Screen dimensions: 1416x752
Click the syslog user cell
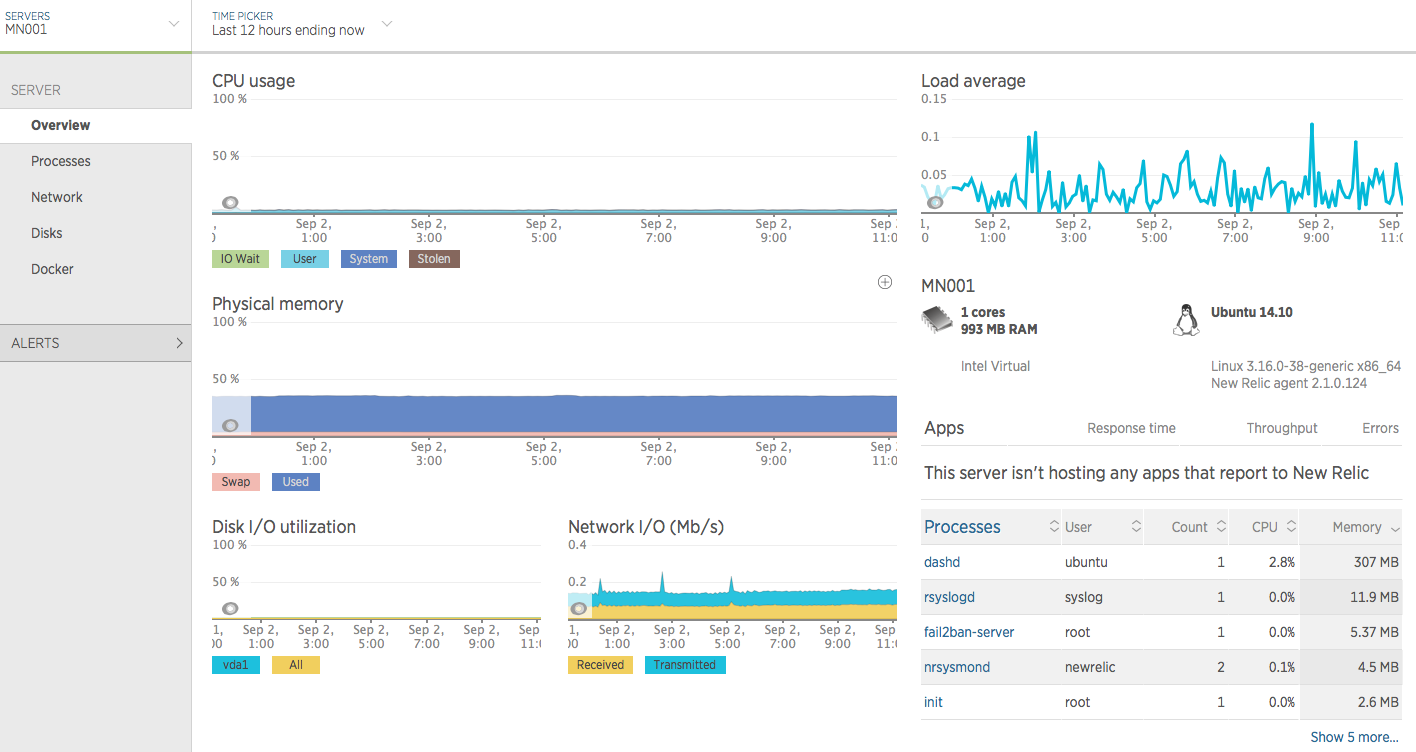[1084, 597]
